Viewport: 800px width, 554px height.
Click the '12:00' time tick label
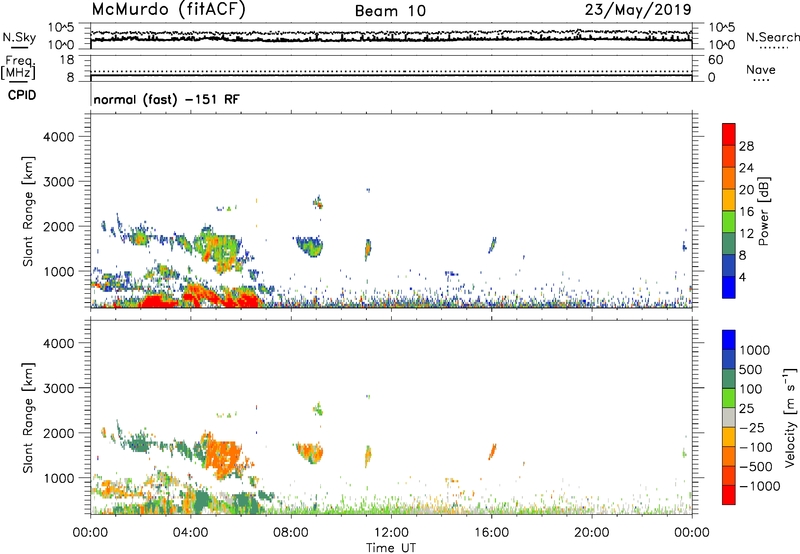[x=391, y=533]
